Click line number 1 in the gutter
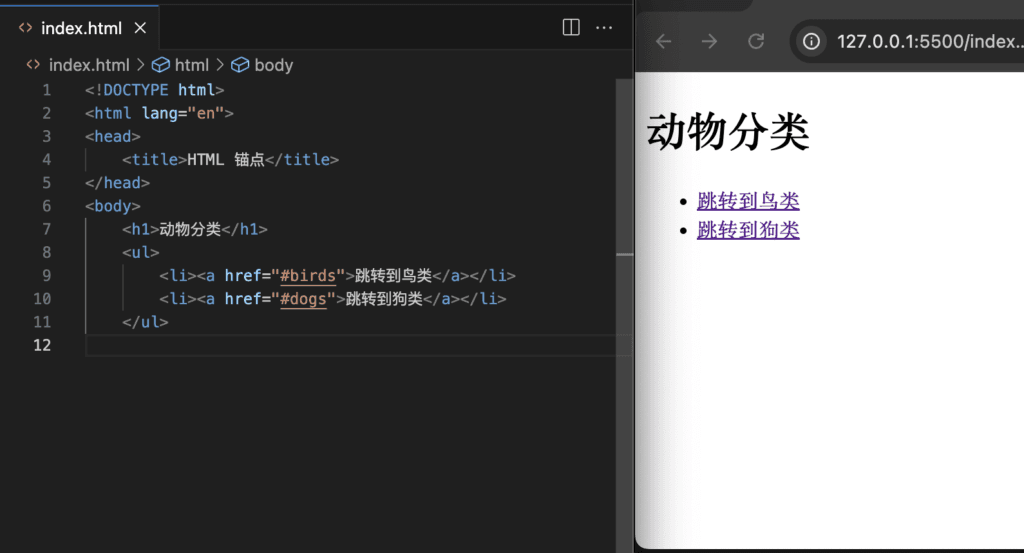This screenshot has width=1024, height=553. (x=46, y=90)
